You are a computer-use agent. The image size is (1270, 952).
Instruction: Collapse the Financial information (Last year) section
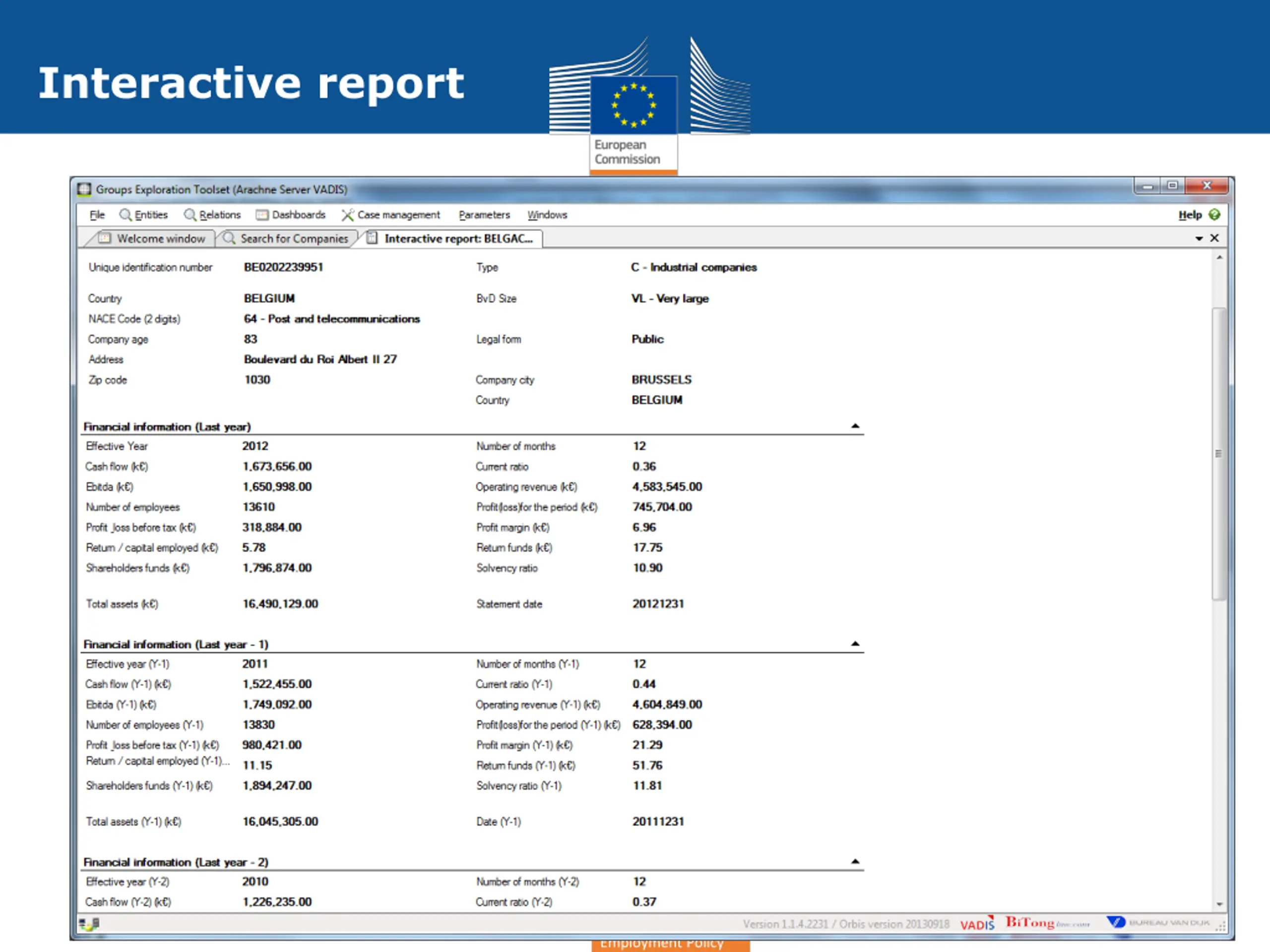pyautogui.click(x=855, y=426)
